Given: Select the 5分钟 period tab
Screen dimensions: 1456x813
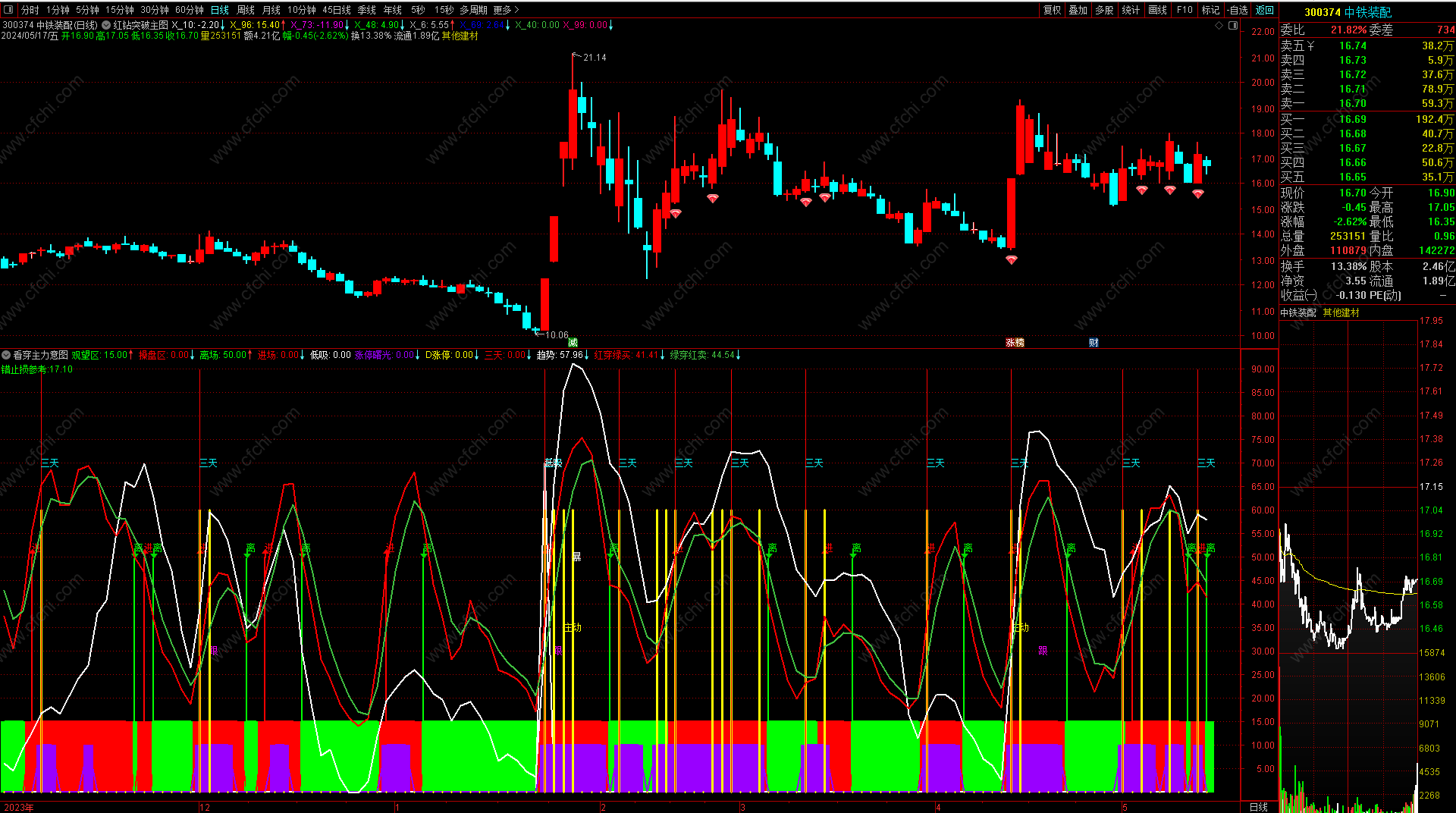Looking at the screenshot, I should [87, 10].
